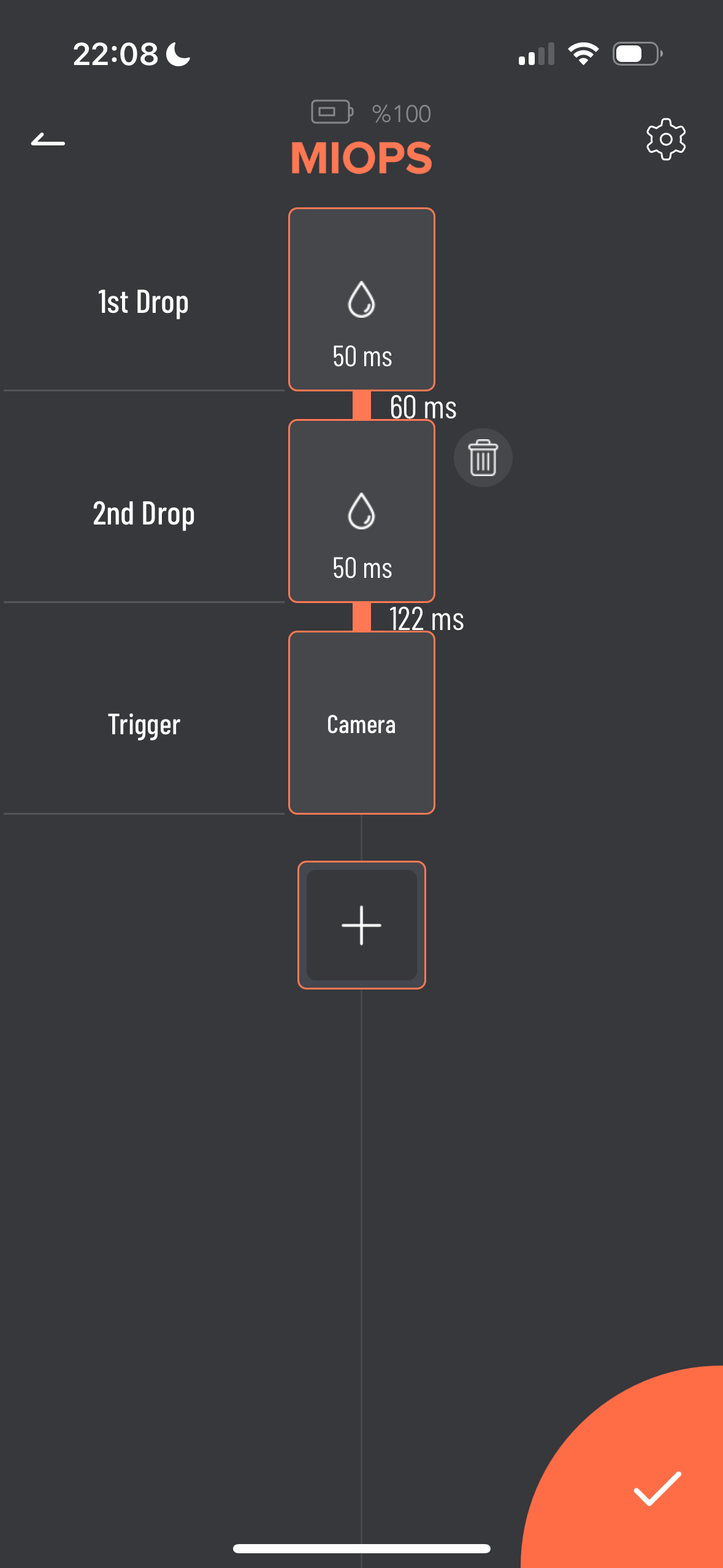Change the 1st Drop 50 ms size

pos(362,356)
